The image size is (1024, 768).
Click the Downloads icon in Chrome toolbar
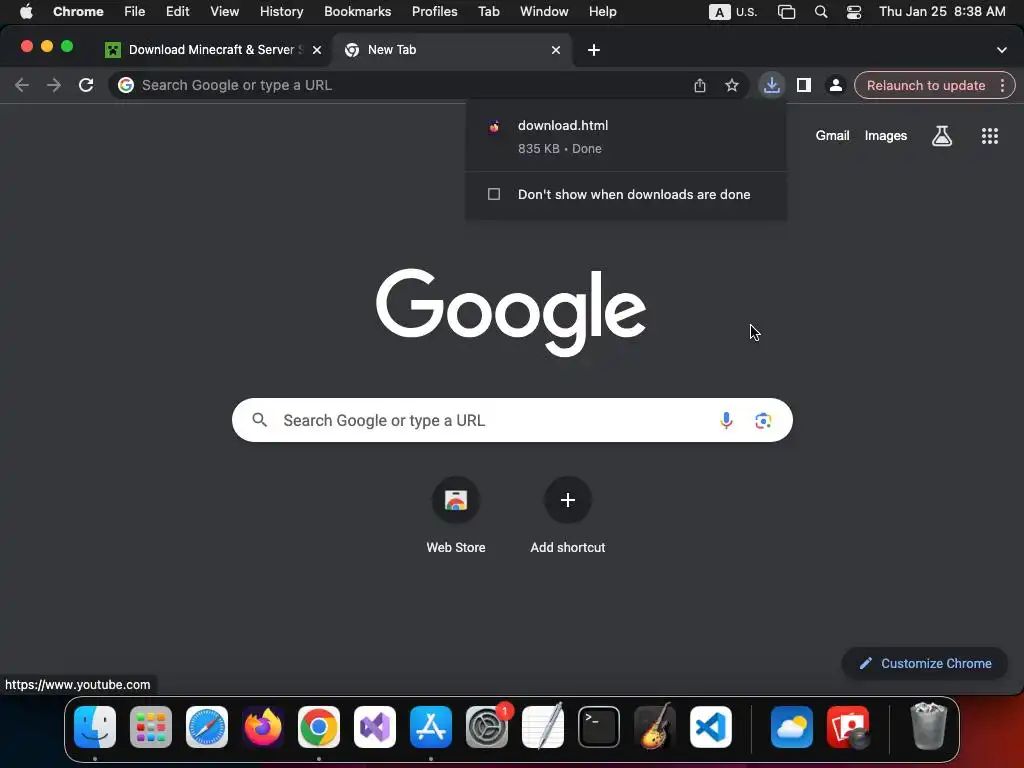click(771, 86)
